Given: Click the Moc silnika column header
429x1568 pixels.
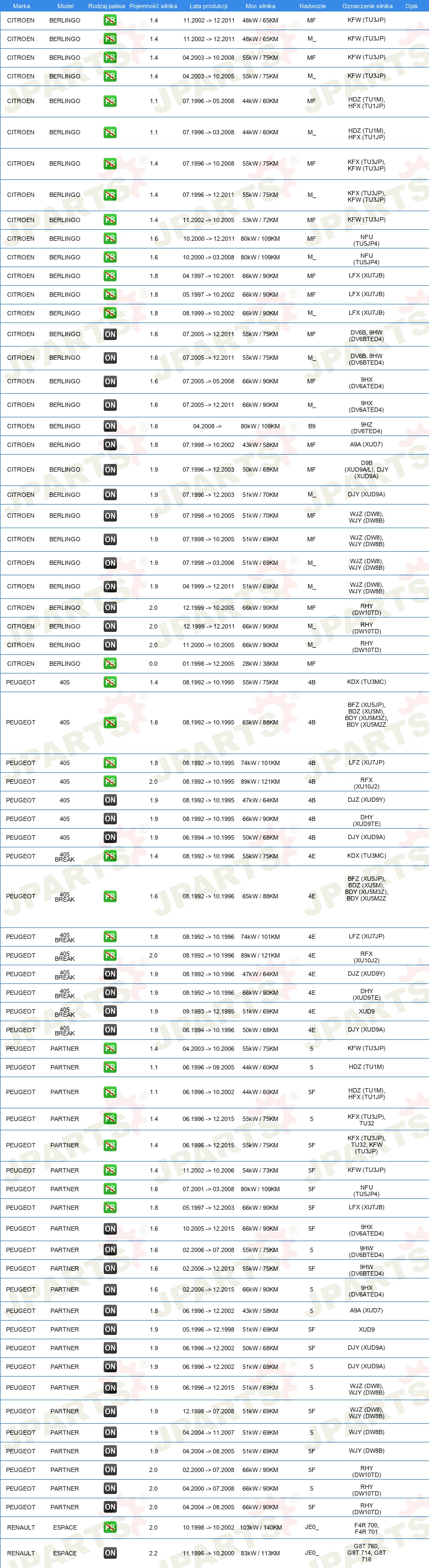Looking at the screenshot, I should 261,6.
